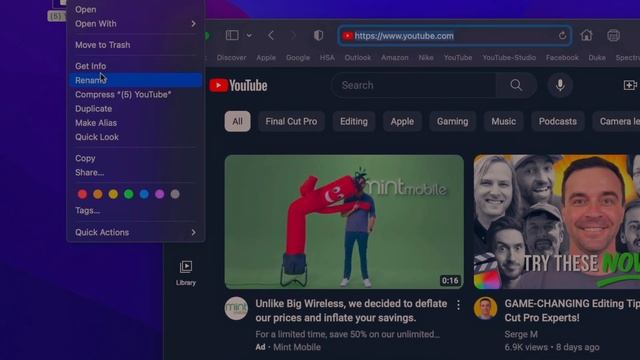
Task: Click the Safari forward arrow
Action: [x=293, y=36]
